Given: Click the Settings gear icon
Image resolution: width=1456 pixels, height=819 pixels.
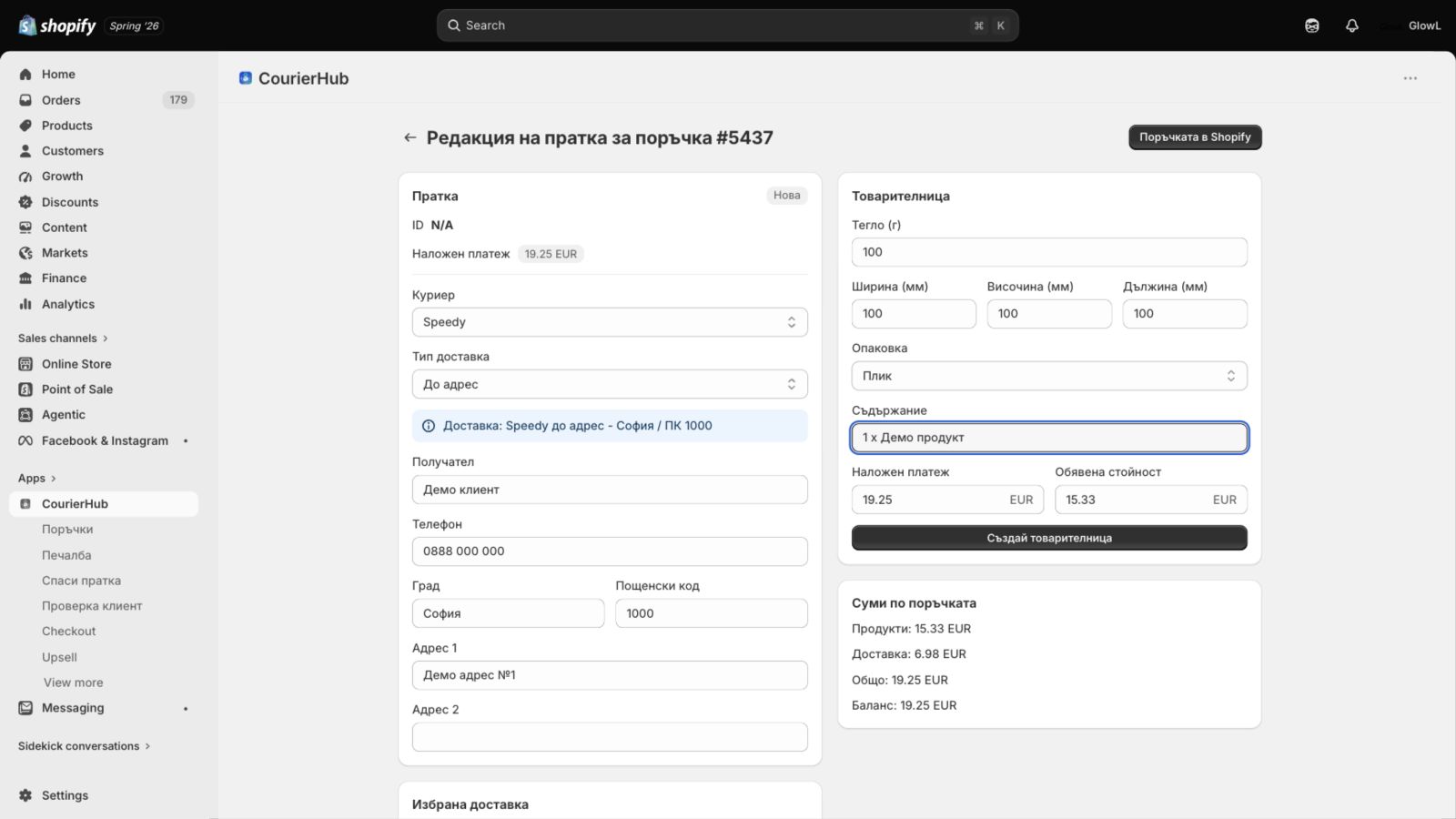Looking at the screenshot, I should [25, 795].
